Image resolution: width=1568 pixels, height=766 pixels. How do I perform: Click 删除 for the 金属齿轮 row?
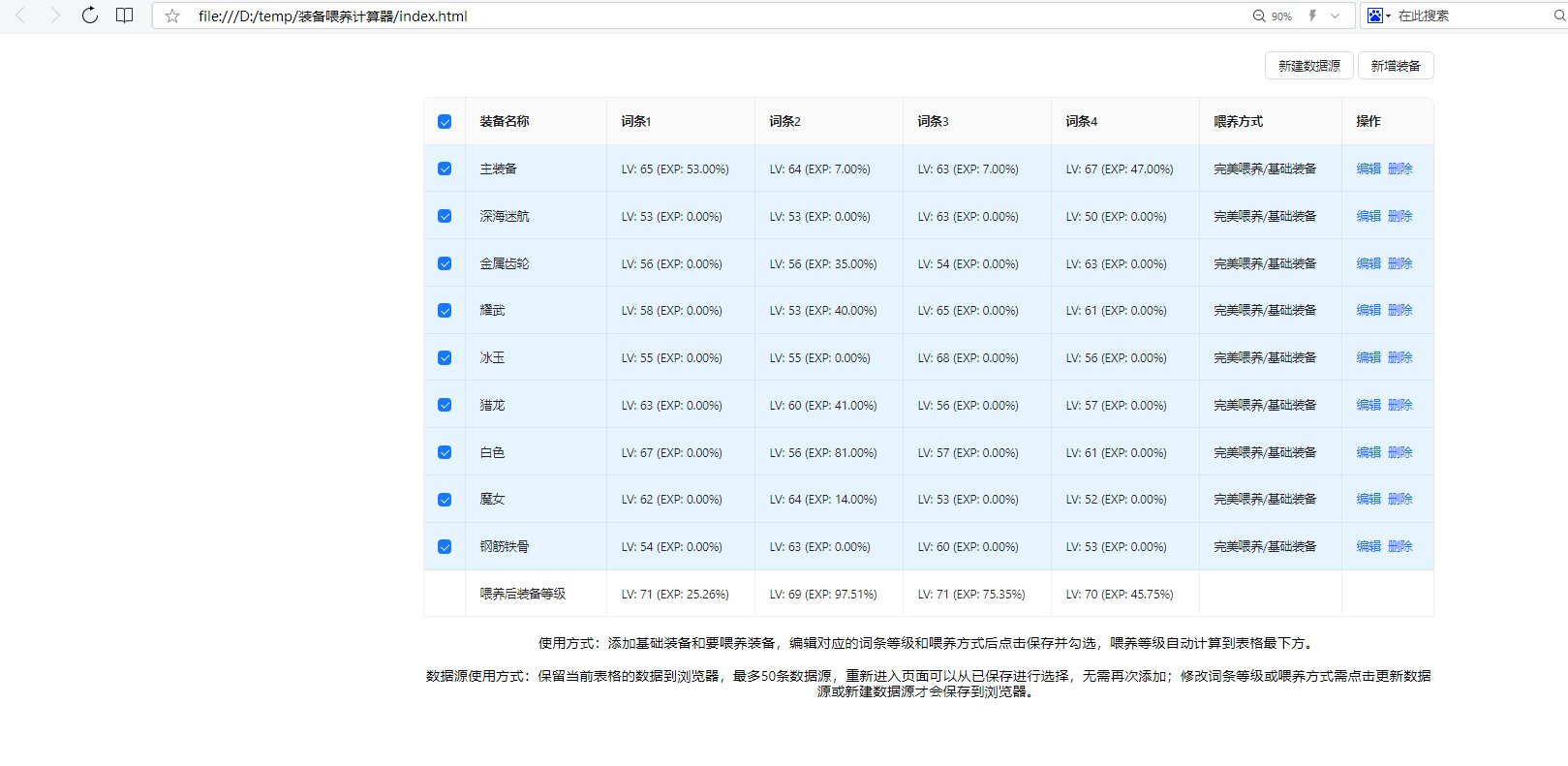coord(1400,263)
